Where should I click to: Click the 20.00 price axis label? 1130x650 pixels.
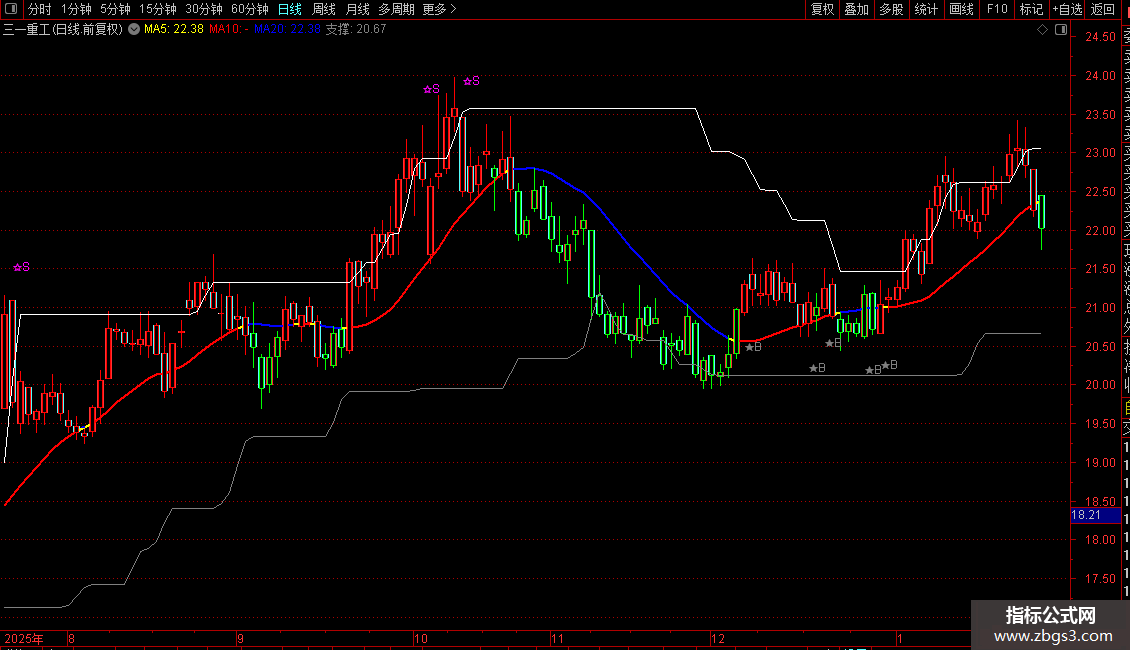(x=1100, y=385)
